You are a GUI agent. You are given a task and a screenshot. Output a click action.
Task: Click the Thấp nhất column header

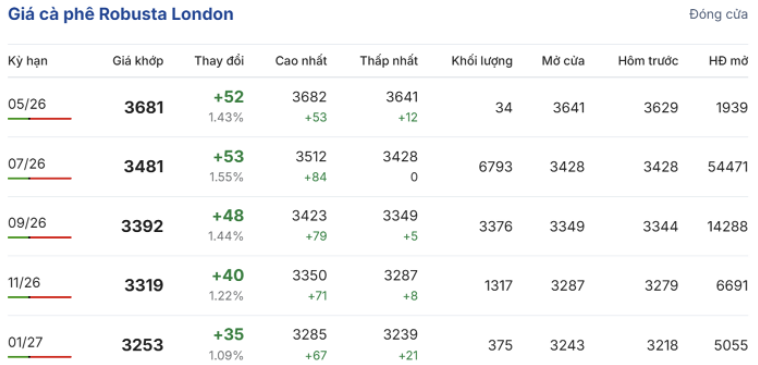(389, 61)
